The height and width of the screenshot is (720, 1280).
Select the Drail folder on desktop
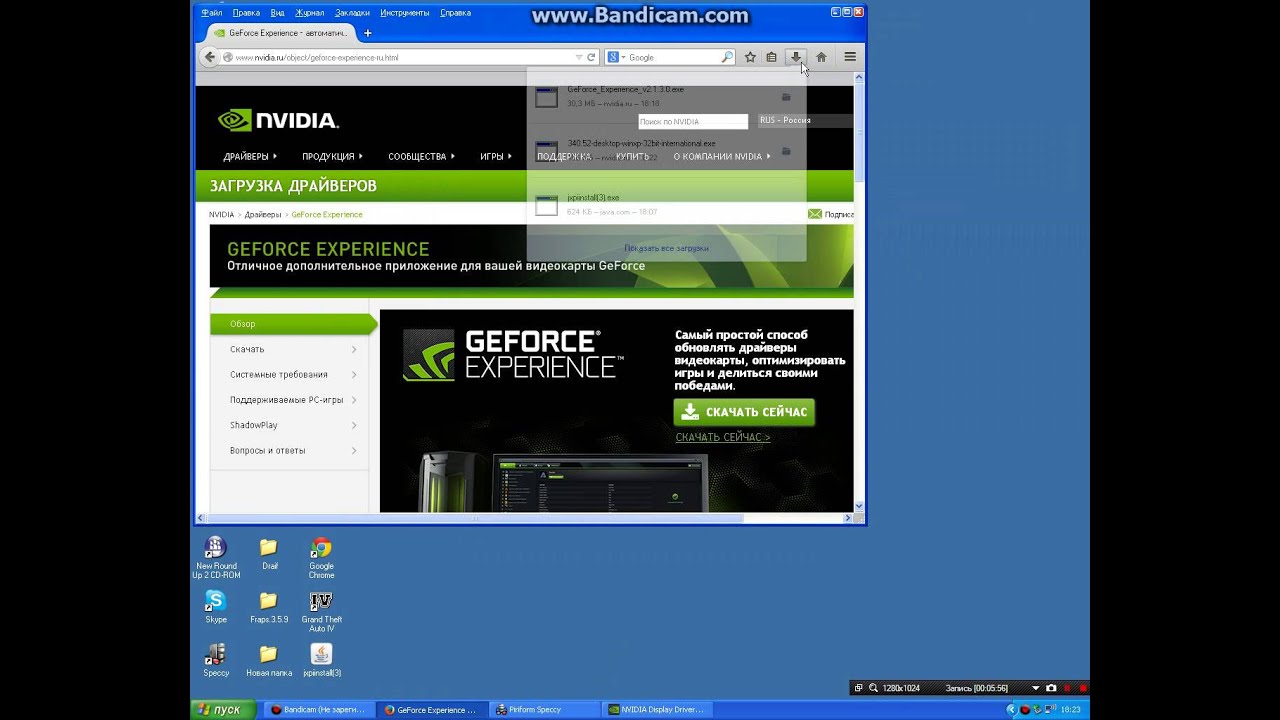(x=269, y=553)
